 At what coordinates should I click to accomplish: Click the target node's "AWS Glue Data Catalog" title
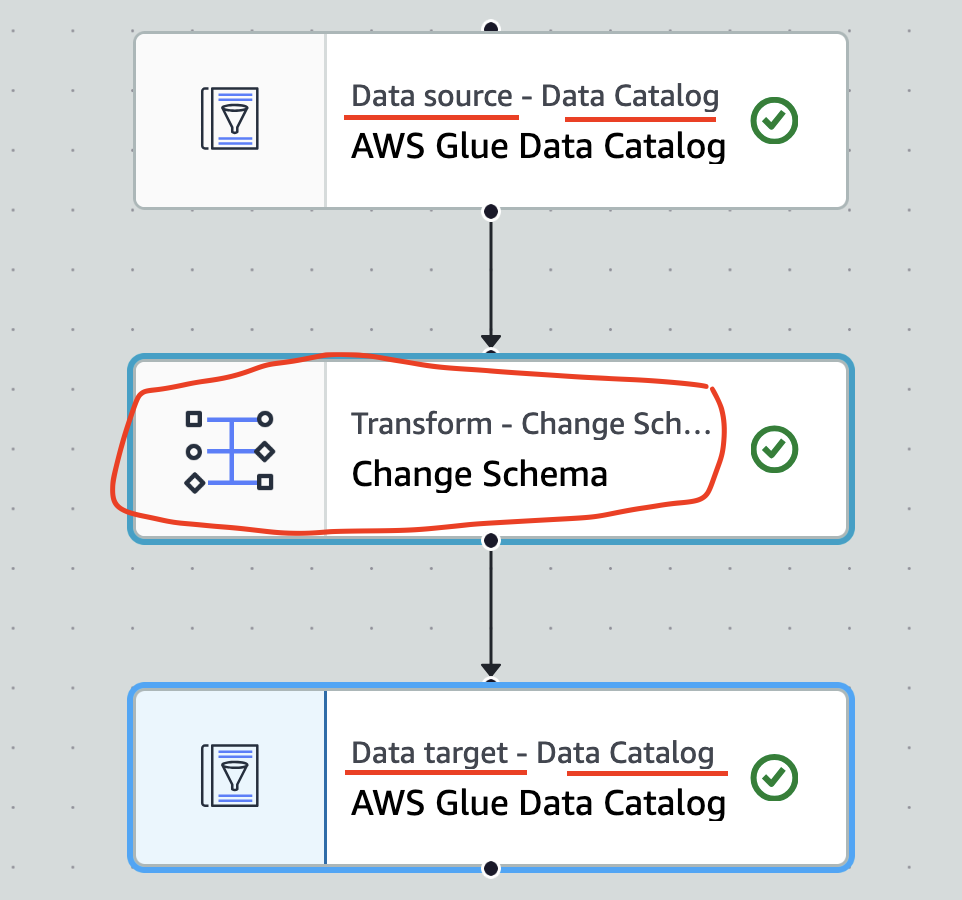pyautogui.click(x=538, y=803)
